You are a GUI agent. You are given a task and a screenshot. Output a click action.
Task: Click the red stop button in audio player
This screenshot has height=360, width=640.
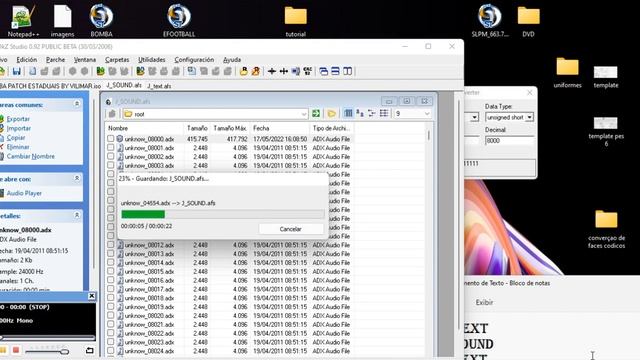pyautogui.click(x=16, y=351)
